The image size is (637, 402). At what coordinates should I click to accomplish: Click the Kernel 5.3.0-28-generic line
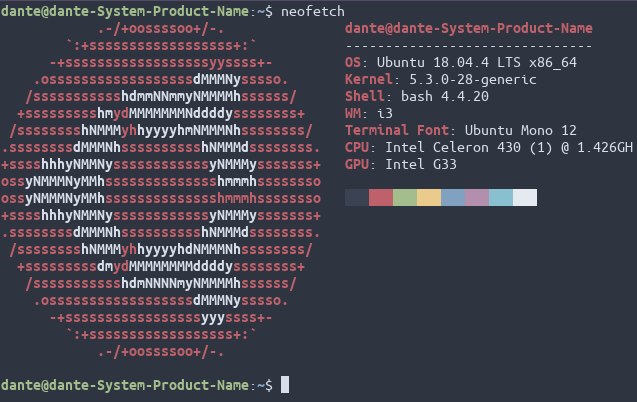(x=441, y=80)
